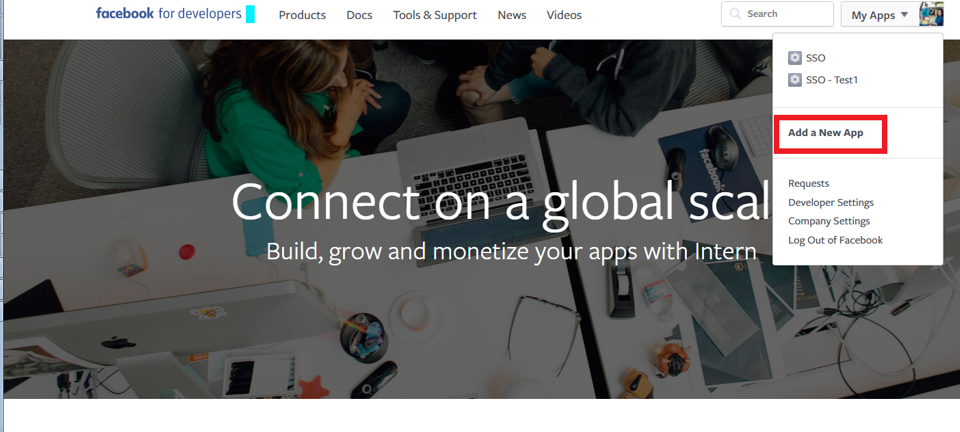The height and width of the screenshot is (432, 960).
Task: Click the My Apps button label
Action: 873,15
